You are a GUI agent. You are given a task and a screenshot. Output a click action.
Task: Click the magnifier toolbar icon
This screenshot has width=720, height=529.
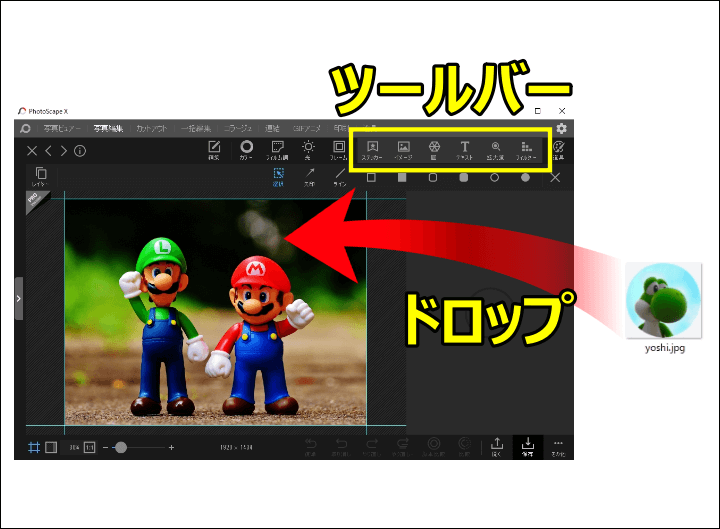[x=495, y=150]
